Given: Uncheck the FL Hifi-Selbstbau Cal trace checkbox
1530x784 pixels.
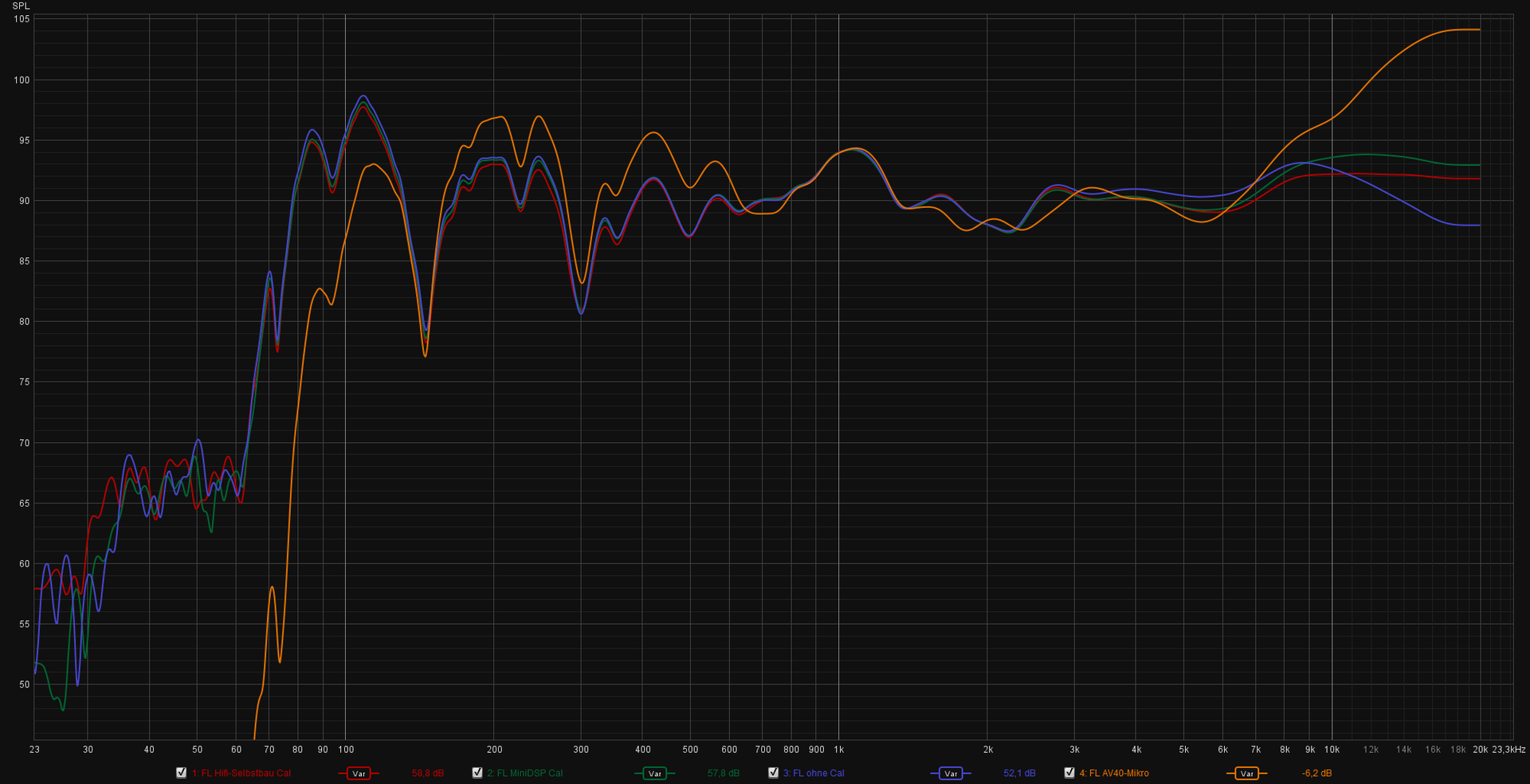Looking at the screenshot, I should (x=181, y=773).
